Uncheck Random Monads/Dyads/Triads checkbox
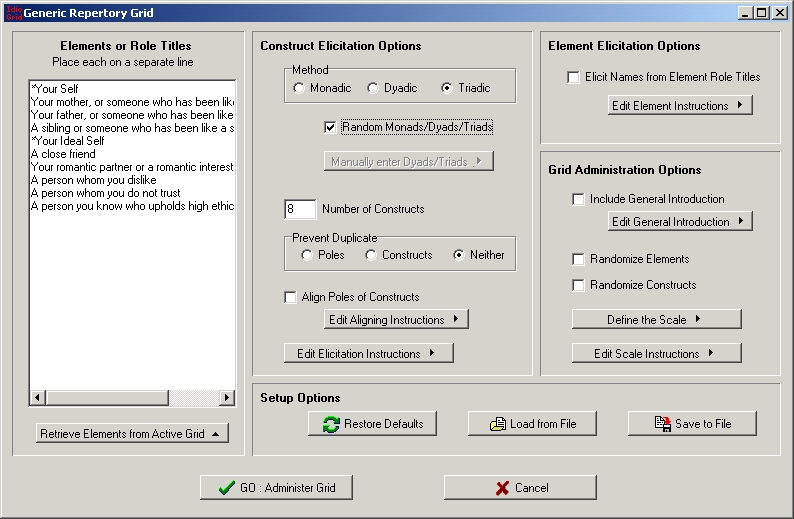794x519 pixels. tap(331, 128)
